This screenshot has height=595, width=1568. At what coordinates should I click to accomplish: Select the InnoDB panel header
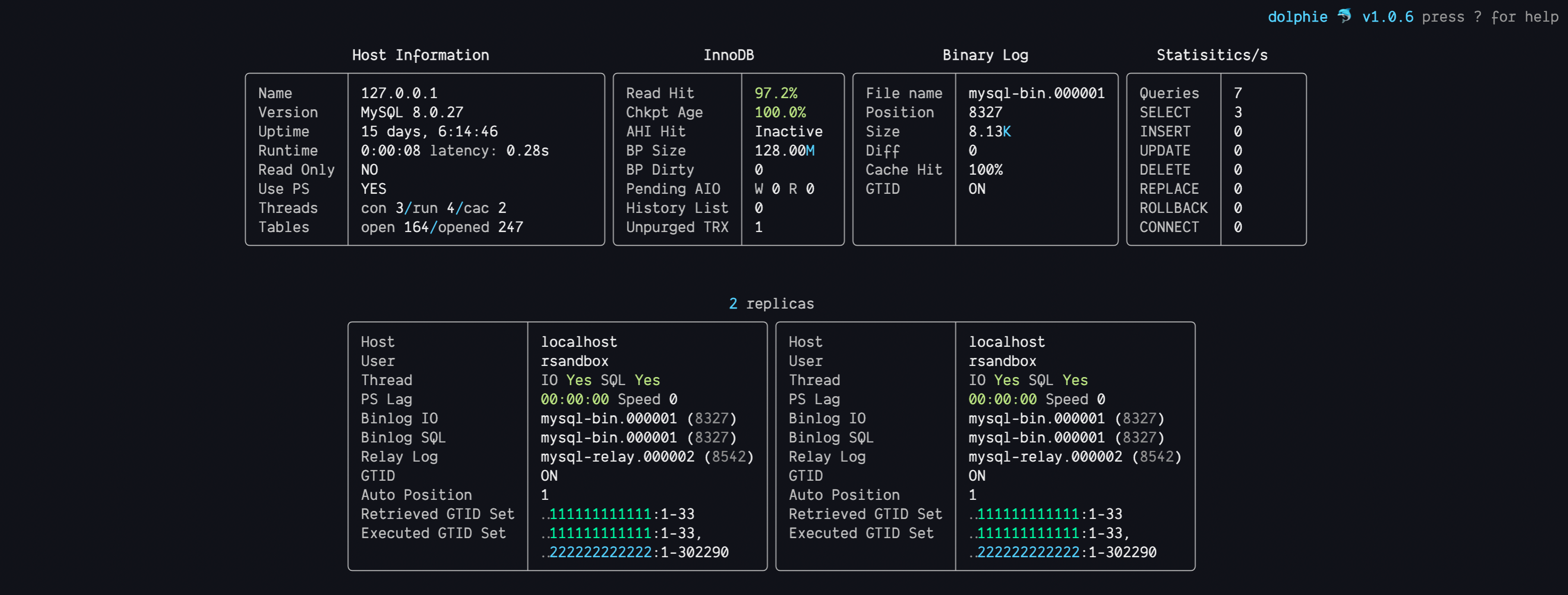pos(729,55)
